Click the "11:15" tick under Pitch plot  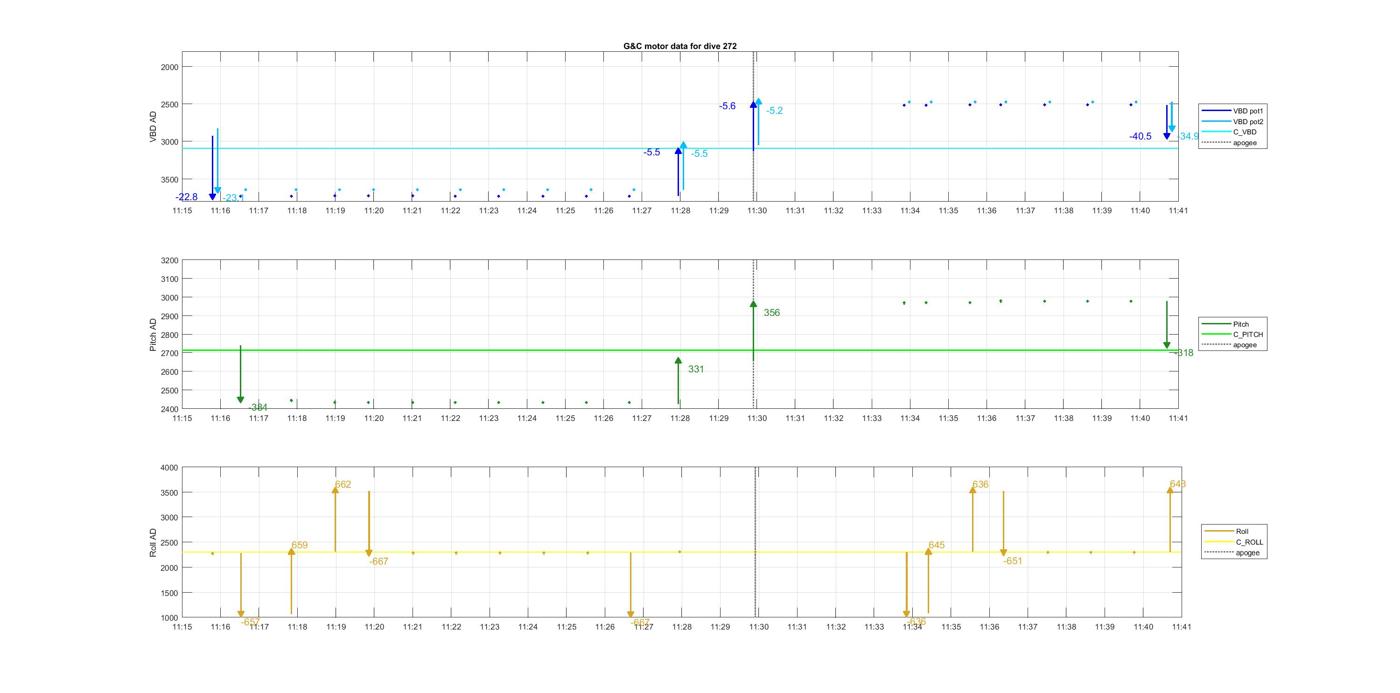point(182,418)
